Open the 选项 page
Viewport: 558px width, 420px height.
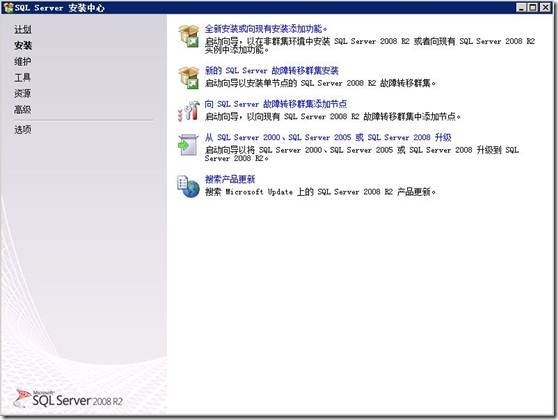coord(23,130)
